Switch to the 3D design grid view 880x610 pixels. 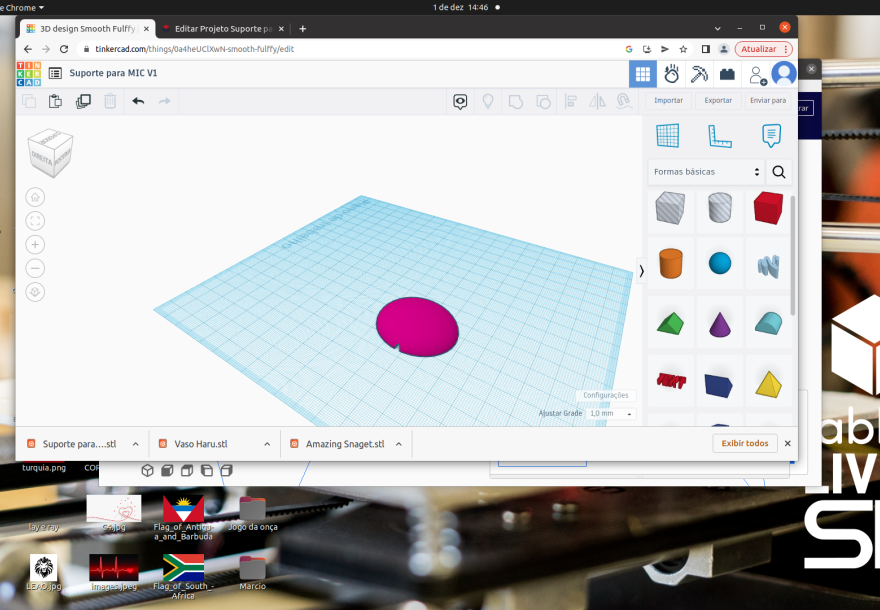tap(643, 74)
